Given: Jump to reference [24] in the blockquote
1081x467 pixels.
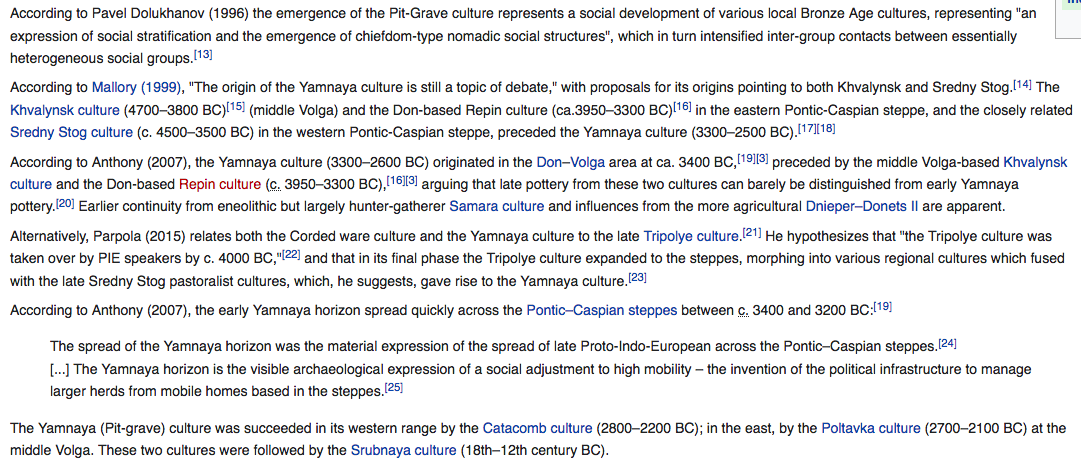Looking at the screenshot, I should (947, 343).
